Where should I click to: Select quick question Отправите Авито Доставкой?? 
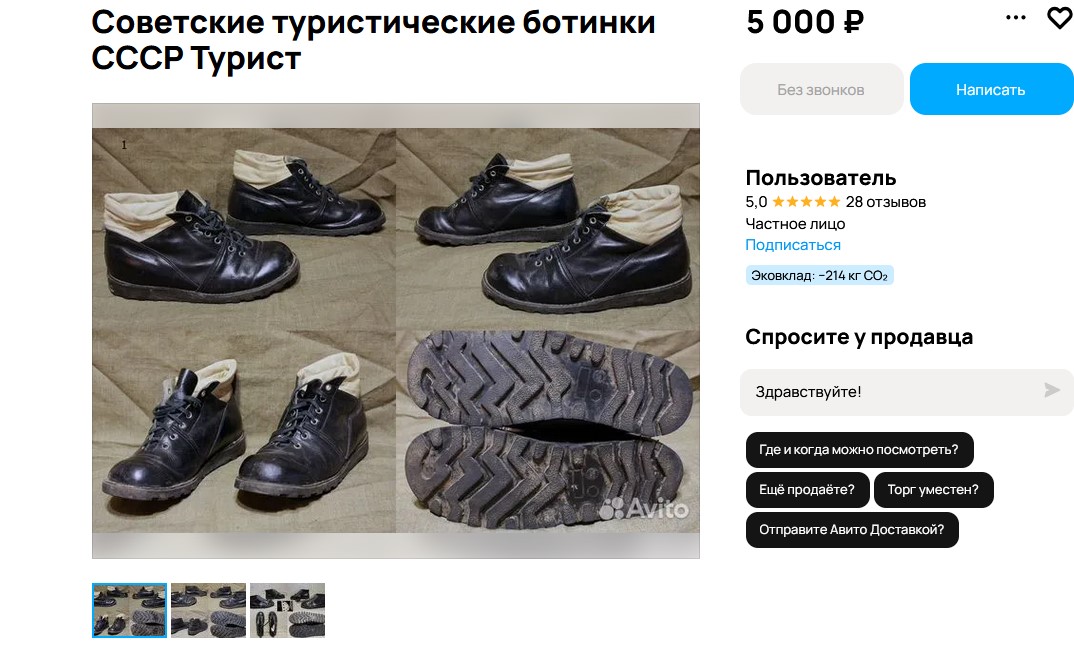pyautogui.click(x=851, y=530)
